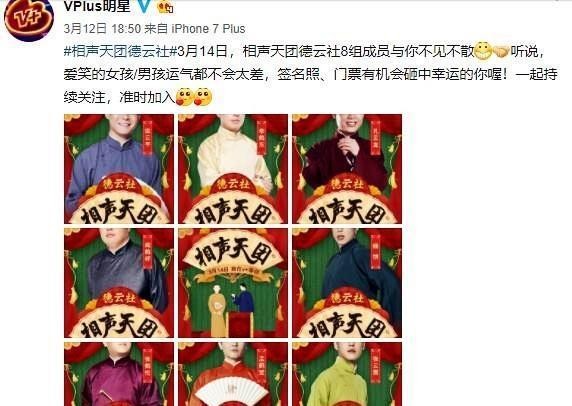Open the dark teal robe poster thumbnail
The image size is (572, 406).
click(347, 283)
